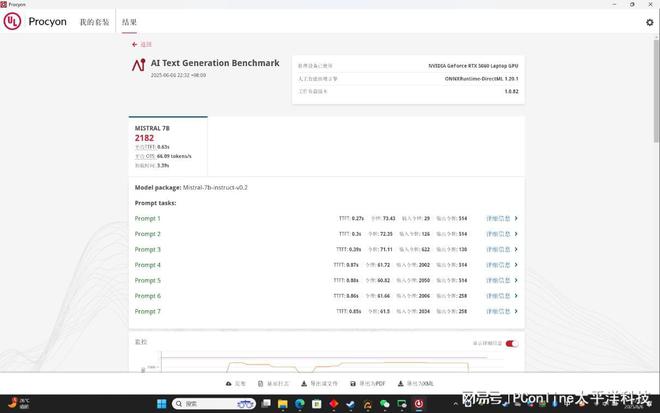
Task: Toggle the show details switch in the monitoring panel
Action: tap(512, 344)
